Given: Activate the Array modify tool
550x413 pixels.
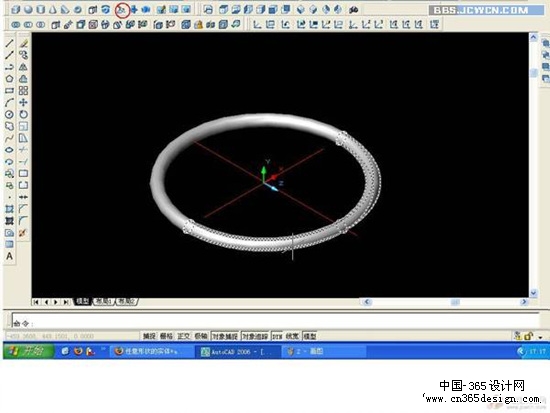Looking at the screenshot, I should [x=23, y=91].
